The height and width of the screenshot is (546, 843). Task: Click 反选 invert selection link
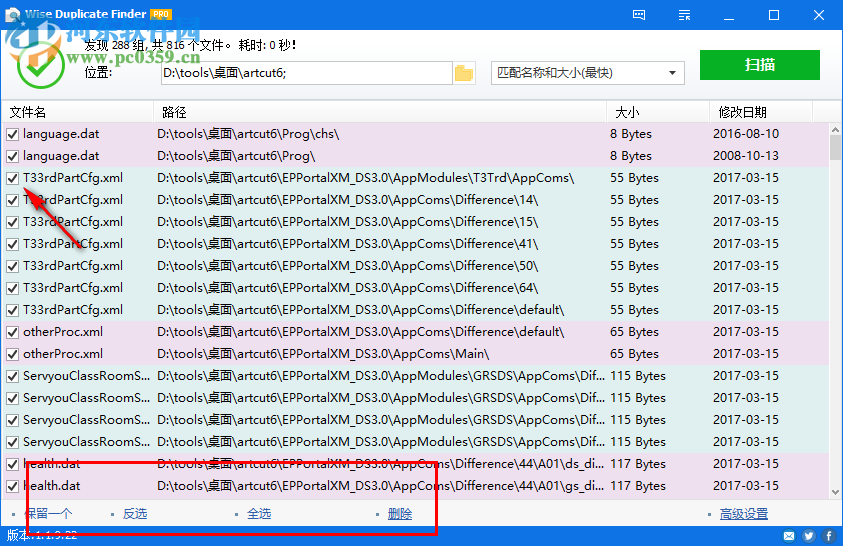134,514
